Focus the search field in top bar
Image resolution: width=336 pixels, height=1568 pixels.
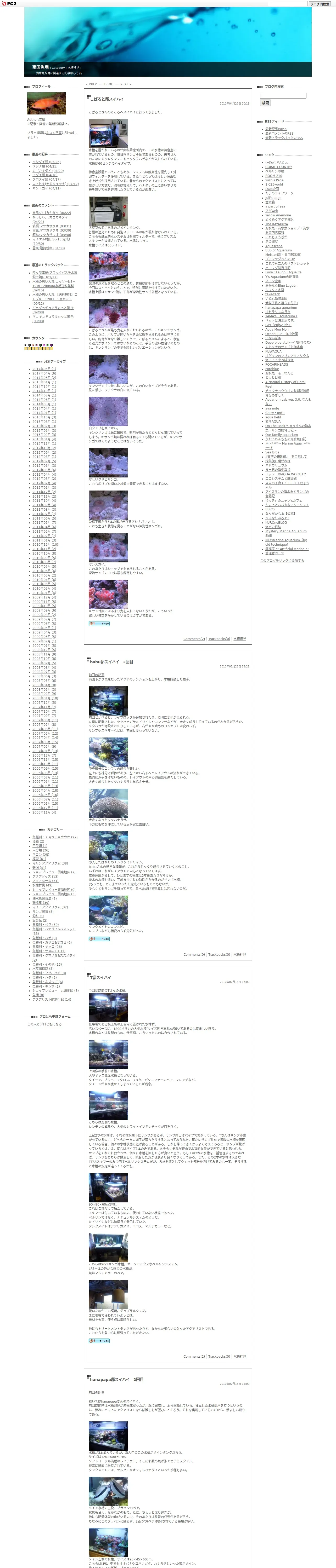pyautogui.click(x=287, y=4)
